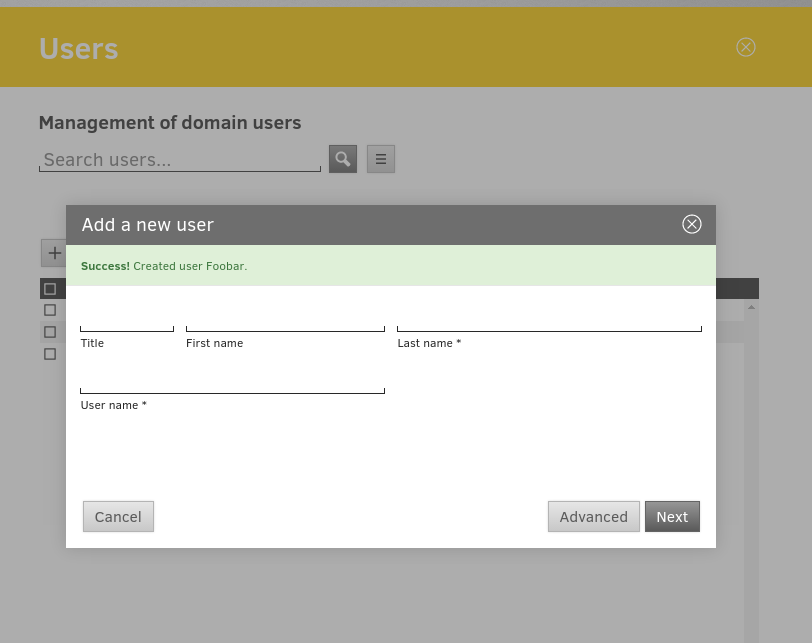
Task: Check the second user row checkbox
Action: click(x=50, y=332)
